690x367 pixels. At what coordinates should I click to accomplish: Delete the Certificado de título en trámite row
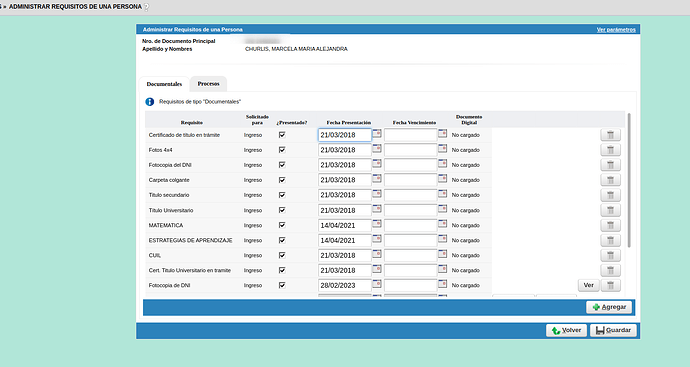click(610, 135)
